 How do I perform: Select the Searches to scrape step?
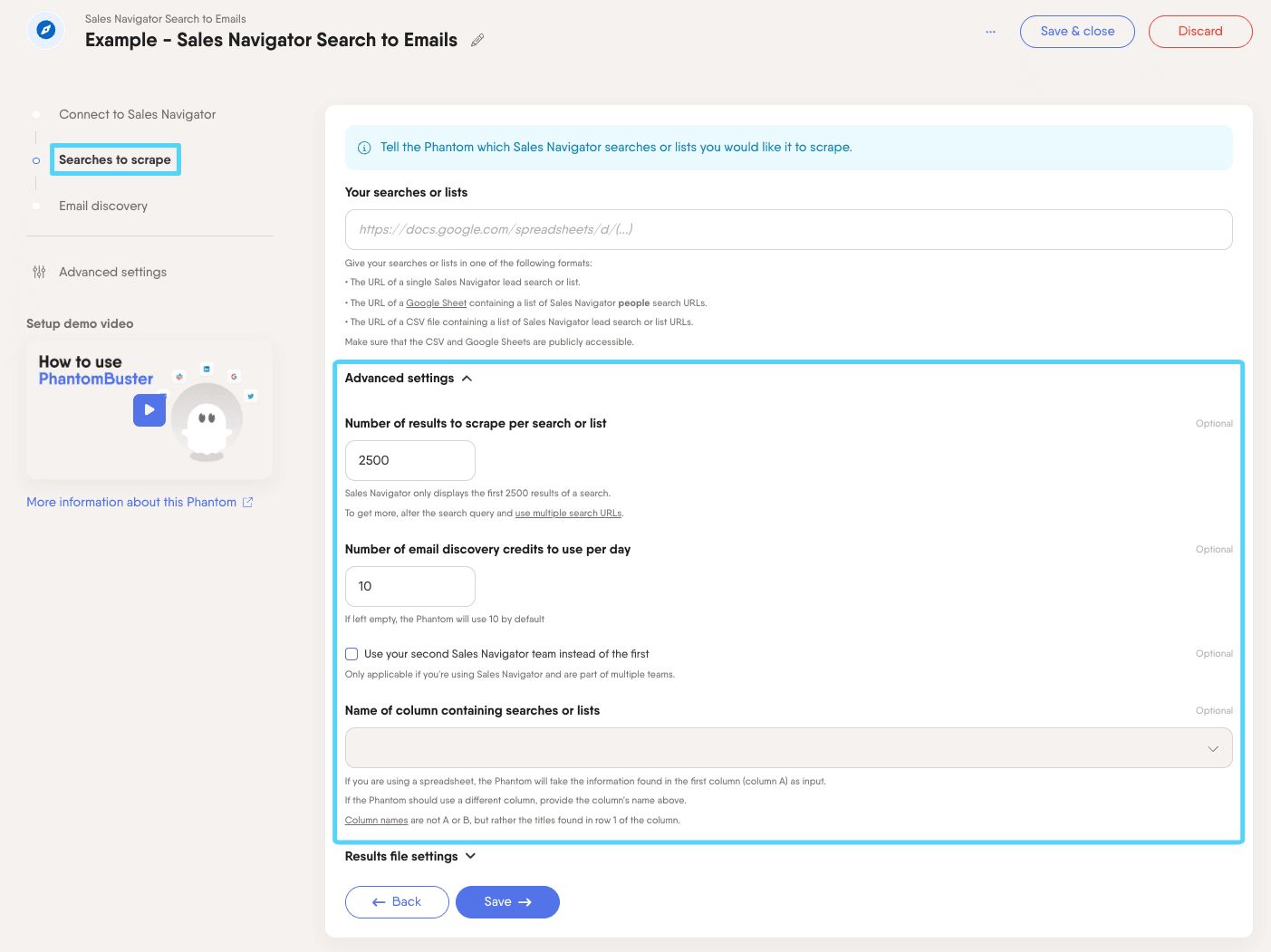[115, 159]
